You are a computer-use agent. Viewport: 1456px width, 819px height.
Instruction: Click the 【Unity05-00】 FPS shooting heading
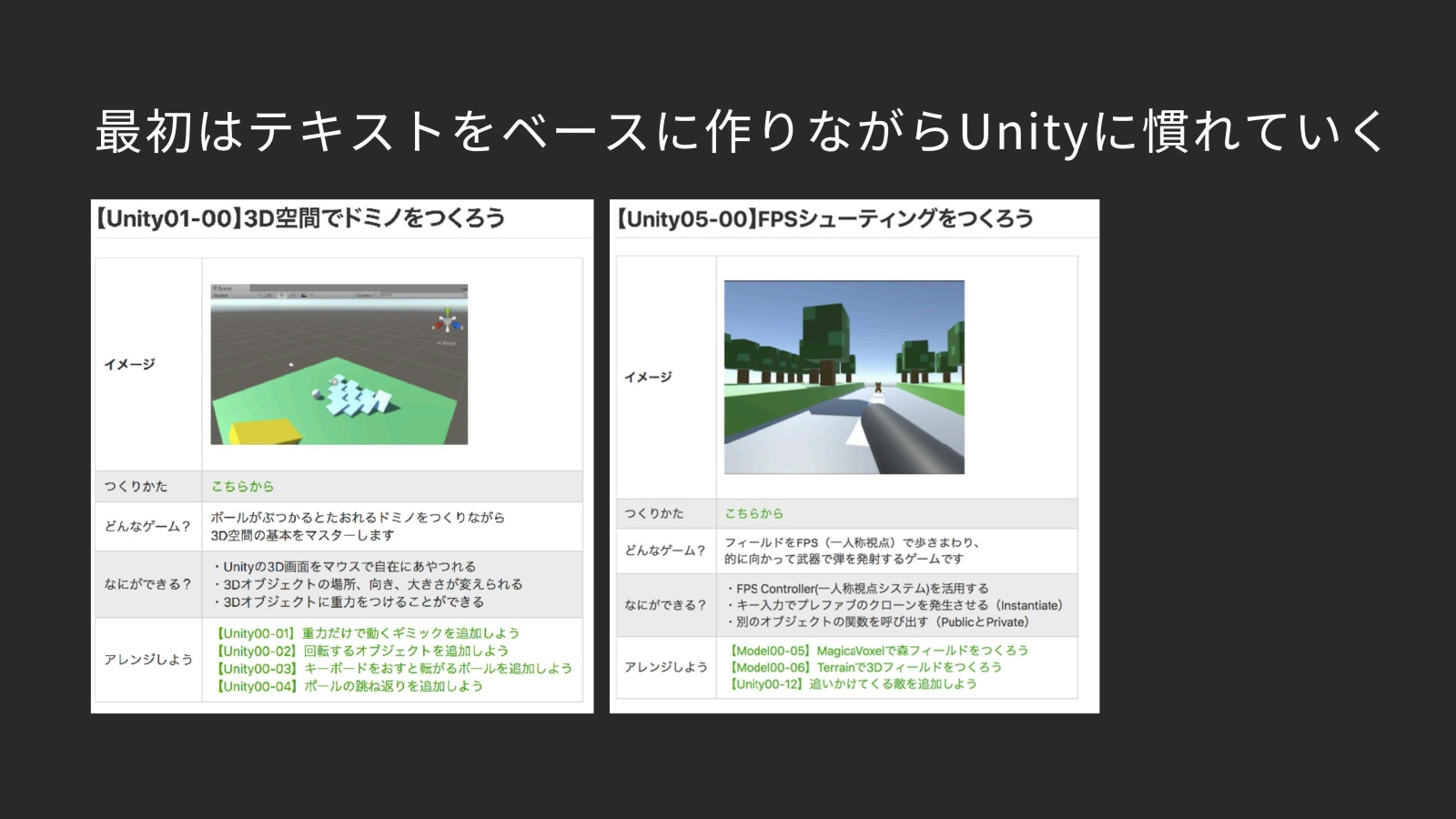[824, 219]
